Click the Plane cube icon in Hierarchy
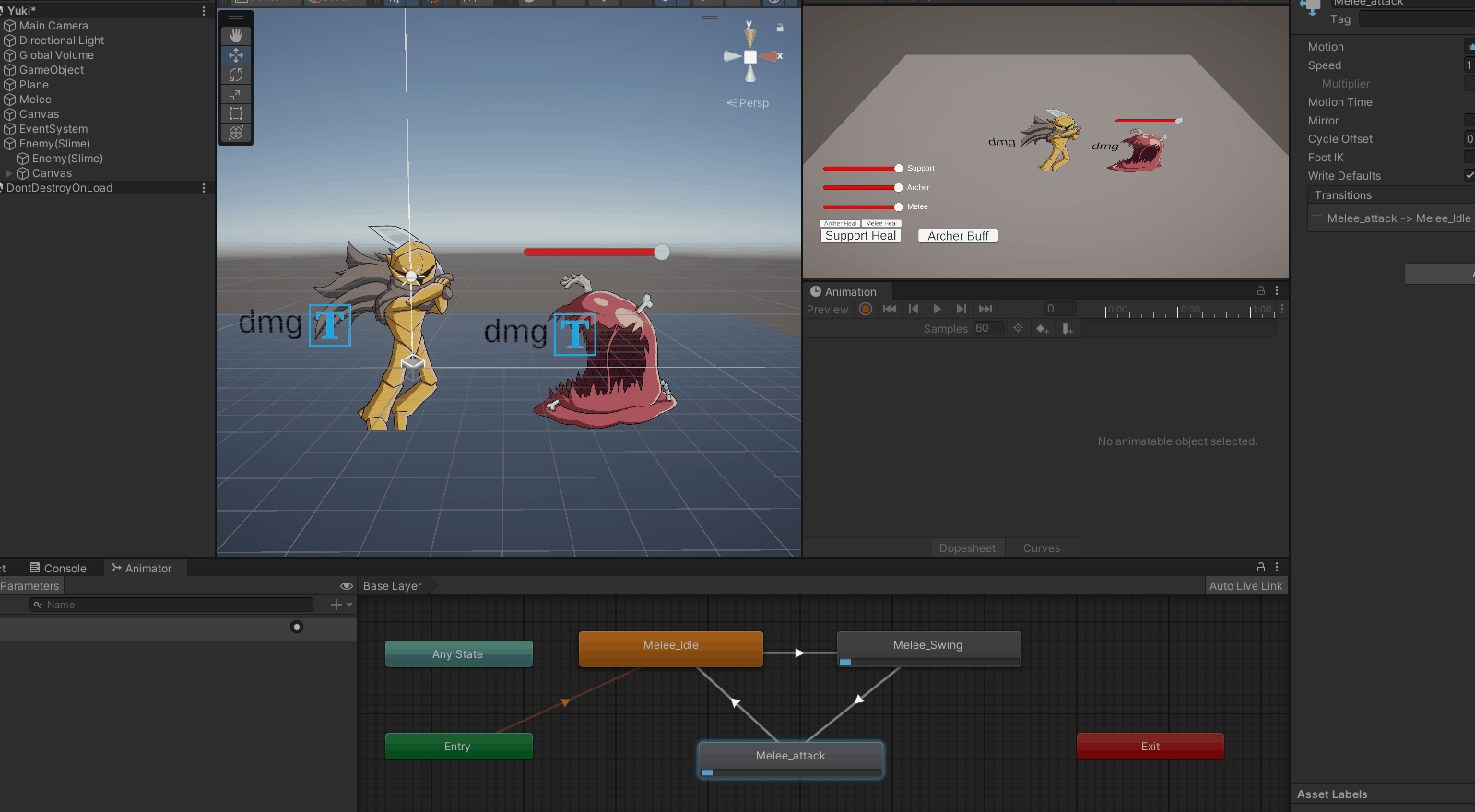 click(10, 85)
